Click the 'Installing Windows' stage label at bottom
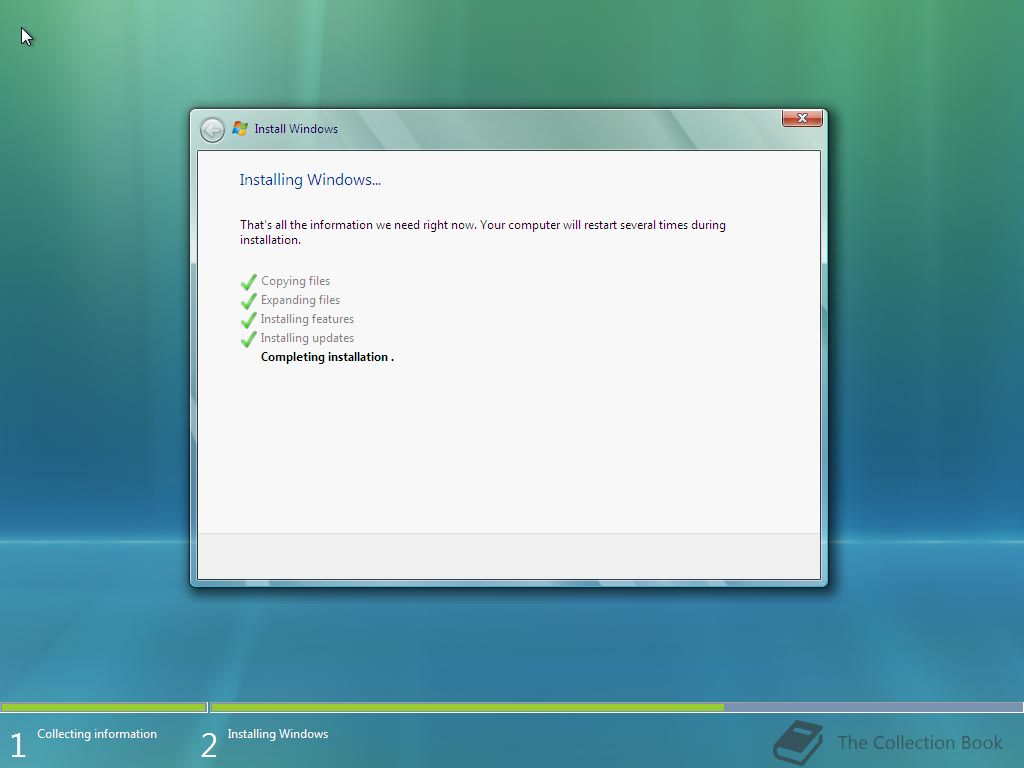This screenshot has width=1024, height=768. 278,734
